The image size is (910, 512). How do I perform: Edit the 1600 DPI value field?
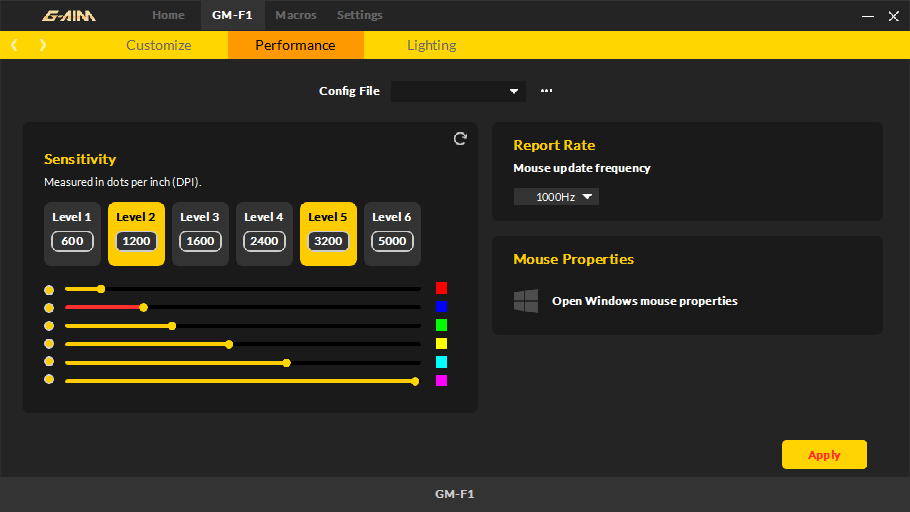tap(200, 241)
